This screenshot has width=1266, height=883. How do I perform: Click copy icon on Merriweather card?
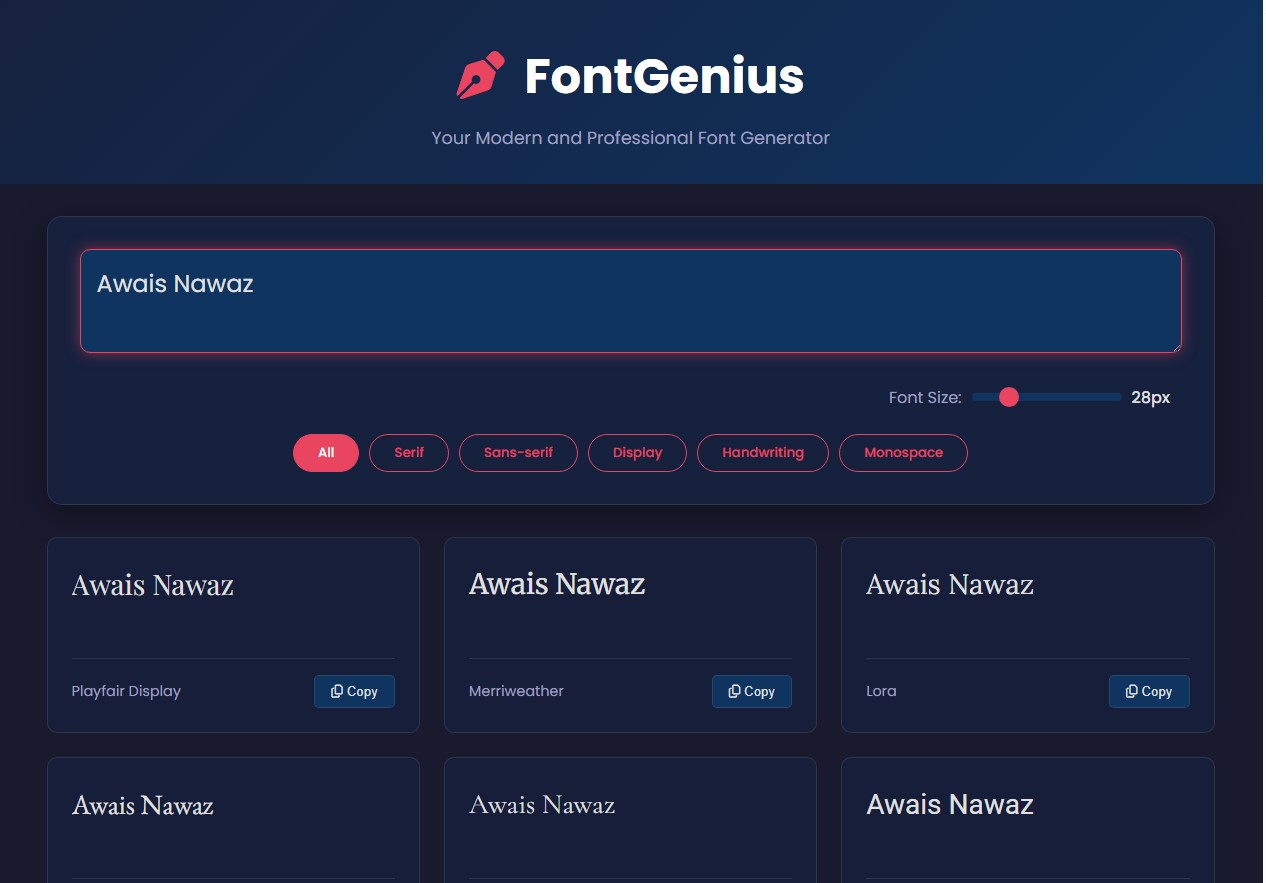(x=735, y=691)
